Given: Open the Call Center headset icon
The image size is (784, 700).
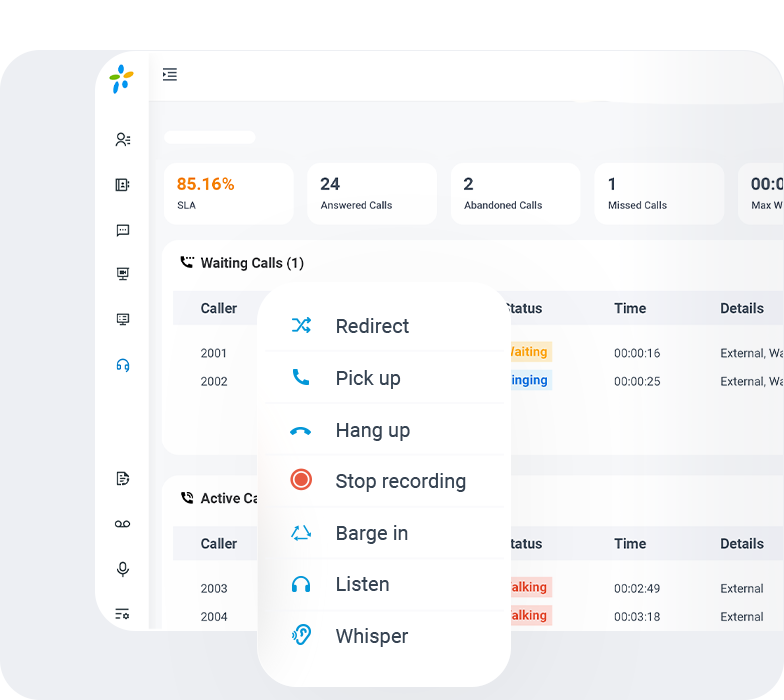Looking at the screenshot, I should click(x=122, y=365).
